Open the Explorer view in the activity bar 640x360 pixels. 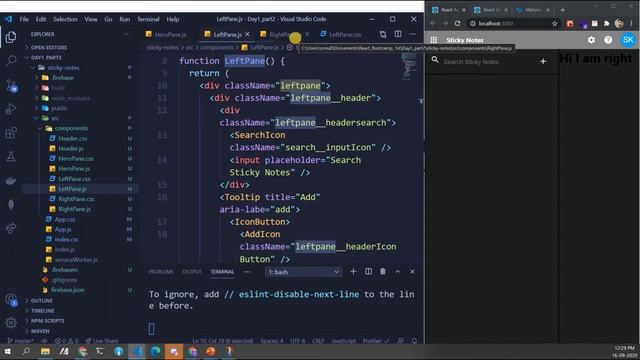pyautogui.click(x=11, y=37)
